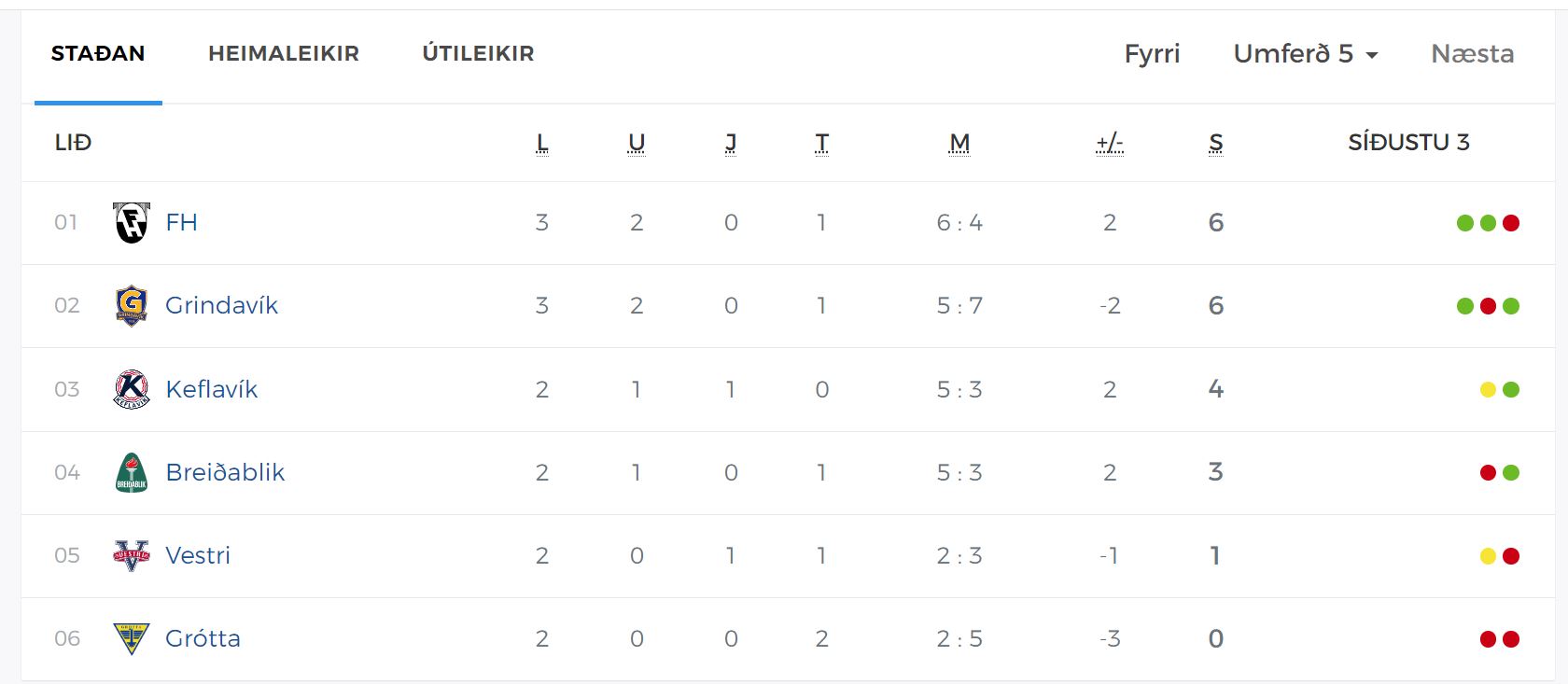
Task: Click the Keflavík club crest icon
Action: click(x=131, y=389)
